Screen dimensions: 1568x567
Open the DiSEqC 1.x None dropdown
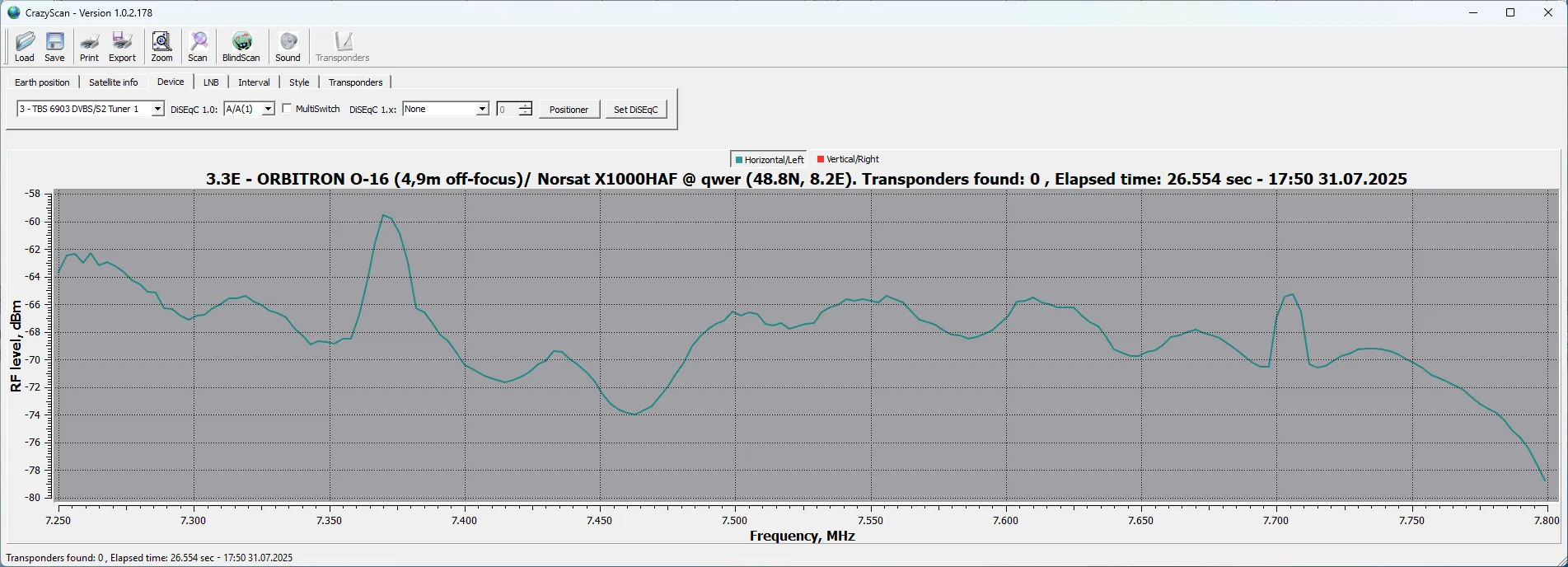482,110
